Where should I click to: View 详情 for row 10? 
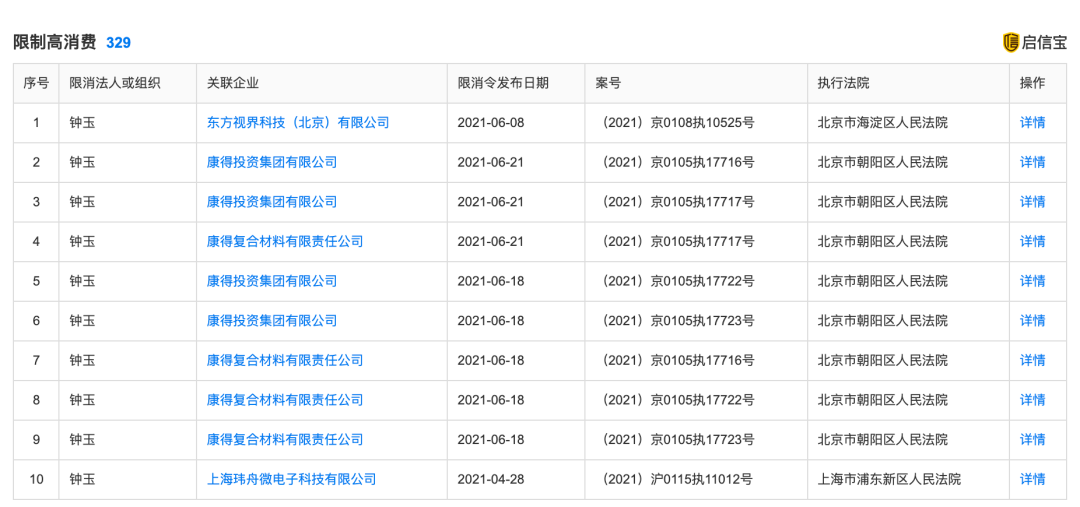[1032, 479]
